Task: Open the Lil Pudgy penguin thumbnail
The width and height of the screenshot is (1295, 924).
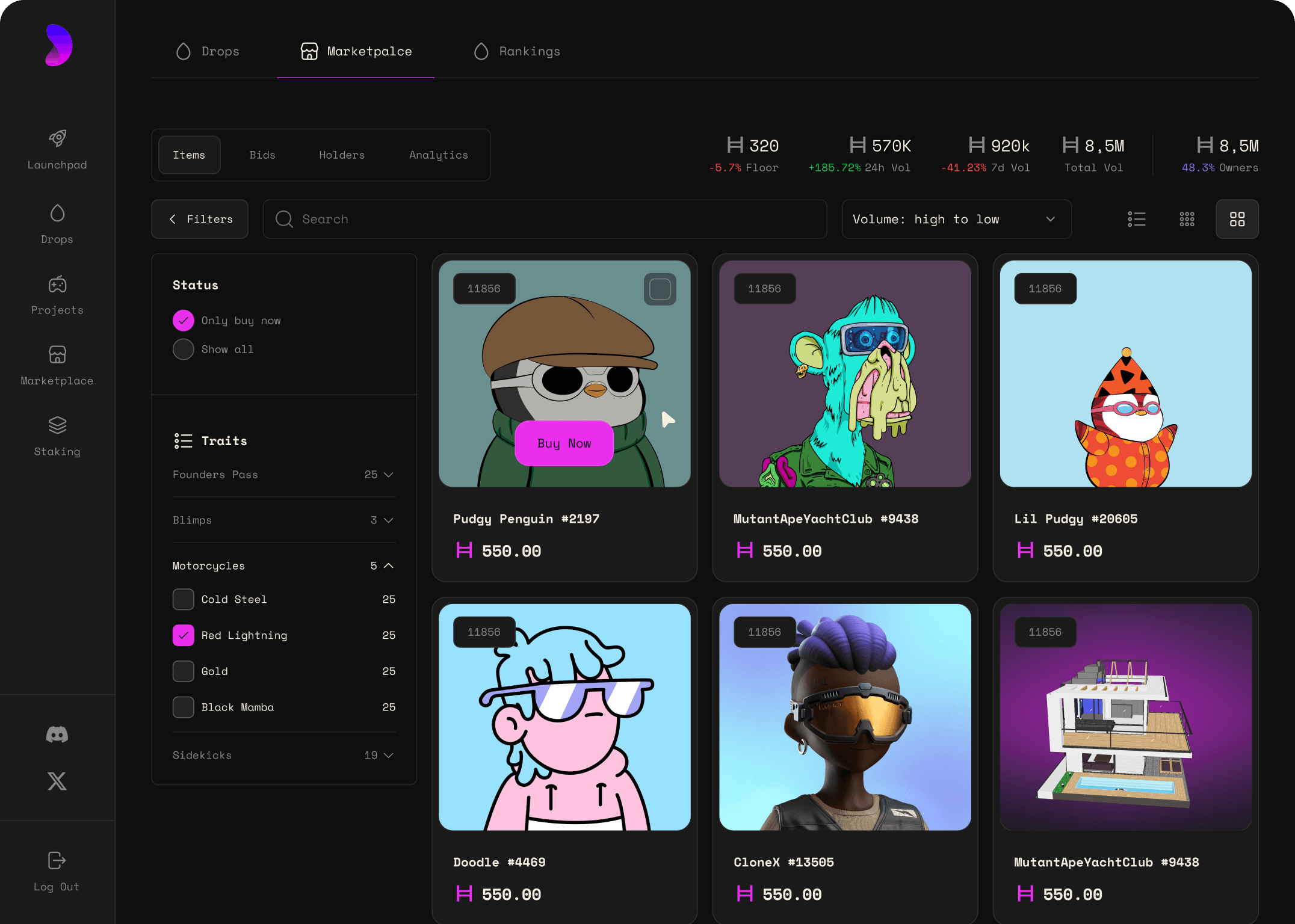Action: 1126,374
